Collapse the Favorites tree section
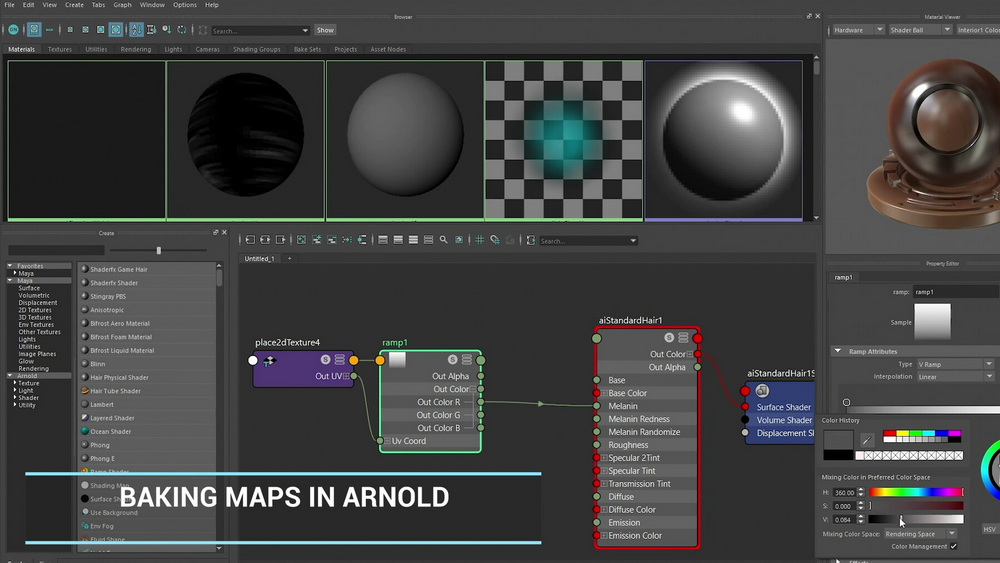The height and width of the screenshot is (563, 1000). [10, 266]
